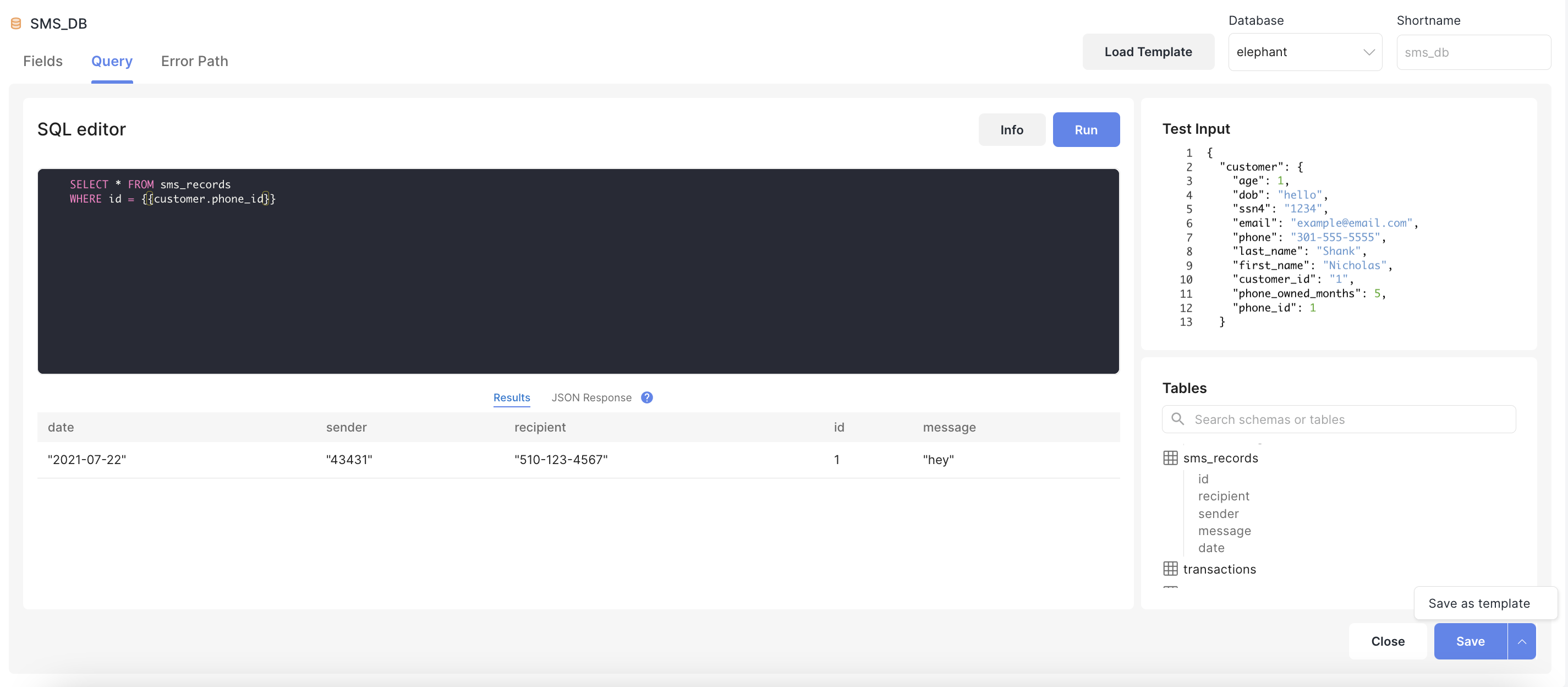
Task: Run the SQL query
Action: (x=1085, y=130)
